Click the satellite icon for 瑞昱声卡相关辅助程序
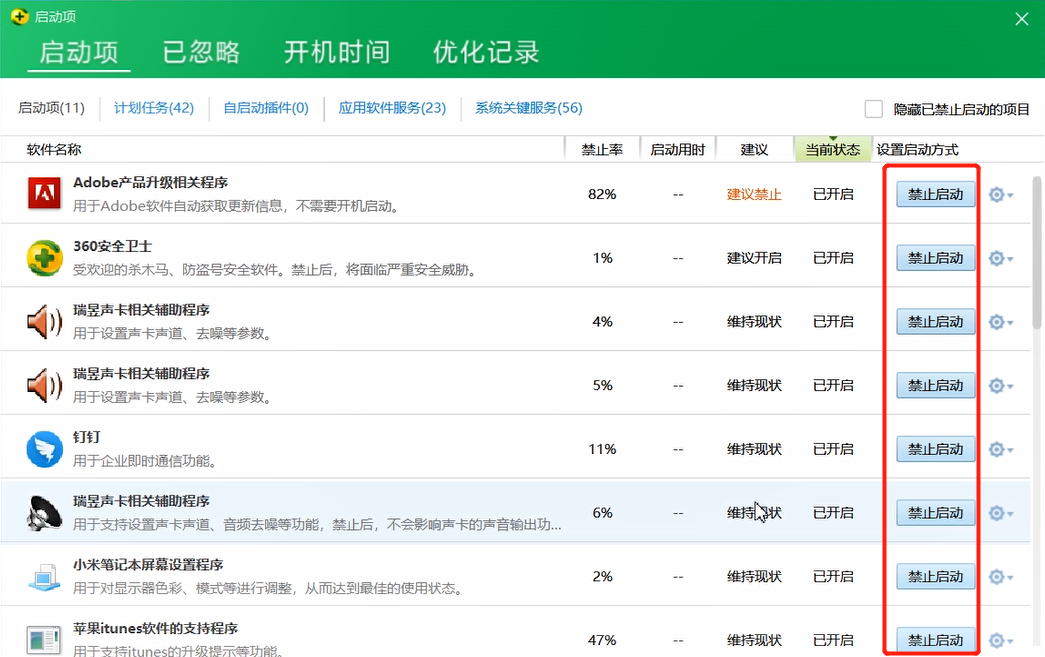Screen dimensions: 1045x657 43,512
